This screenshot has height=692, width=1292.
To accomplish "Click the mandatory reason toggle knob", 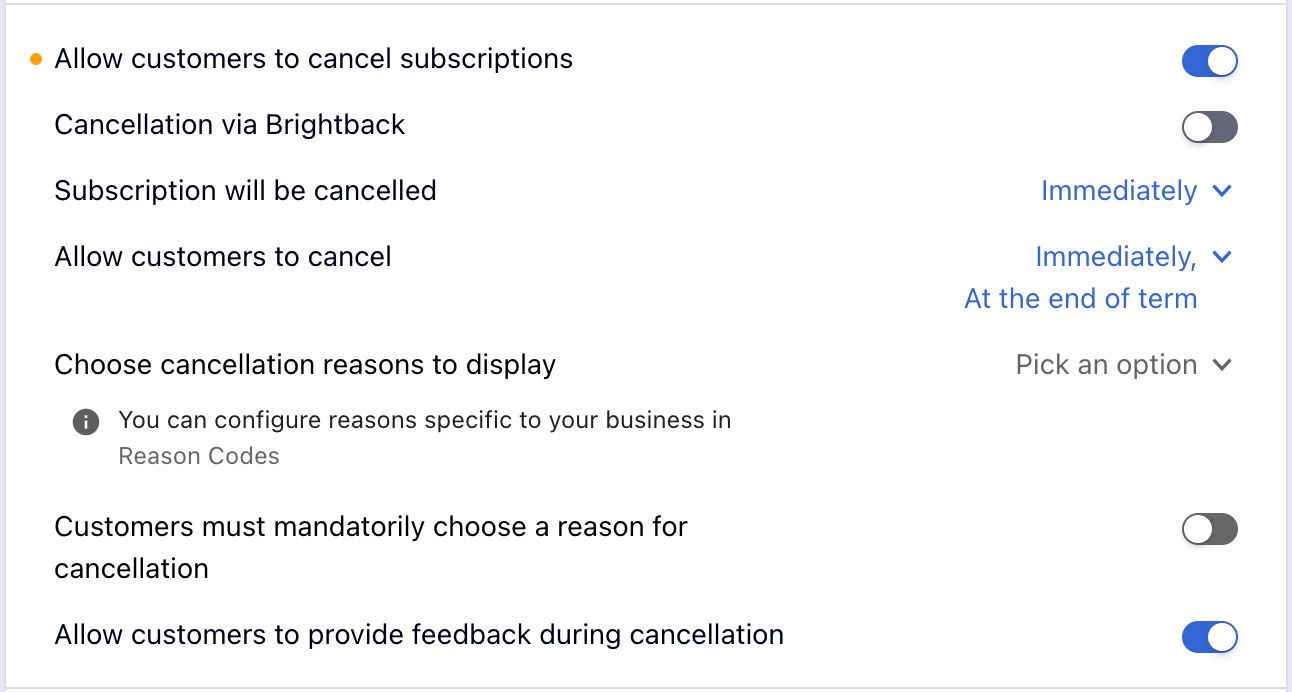I will tap(1198, 529).
